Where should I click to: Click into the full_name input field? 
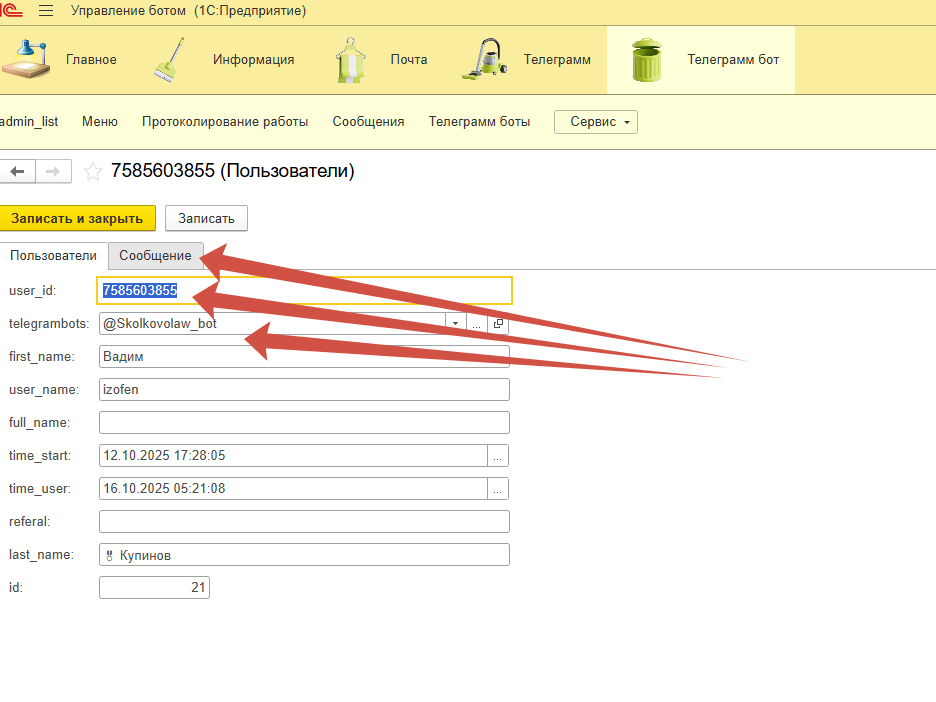pos(304,423)
